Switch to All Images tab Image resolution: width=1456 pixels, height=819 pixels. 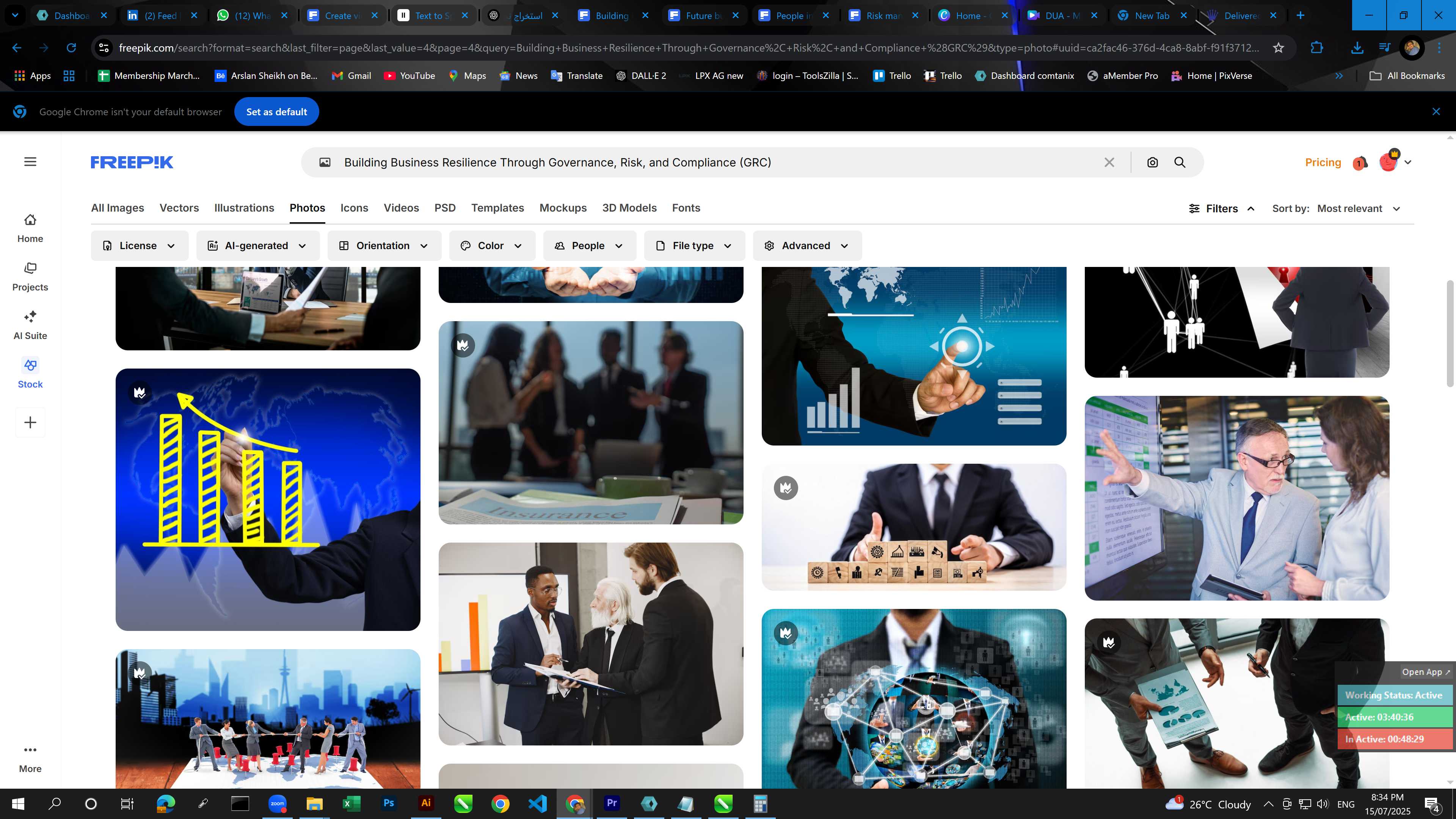point(118,208)
